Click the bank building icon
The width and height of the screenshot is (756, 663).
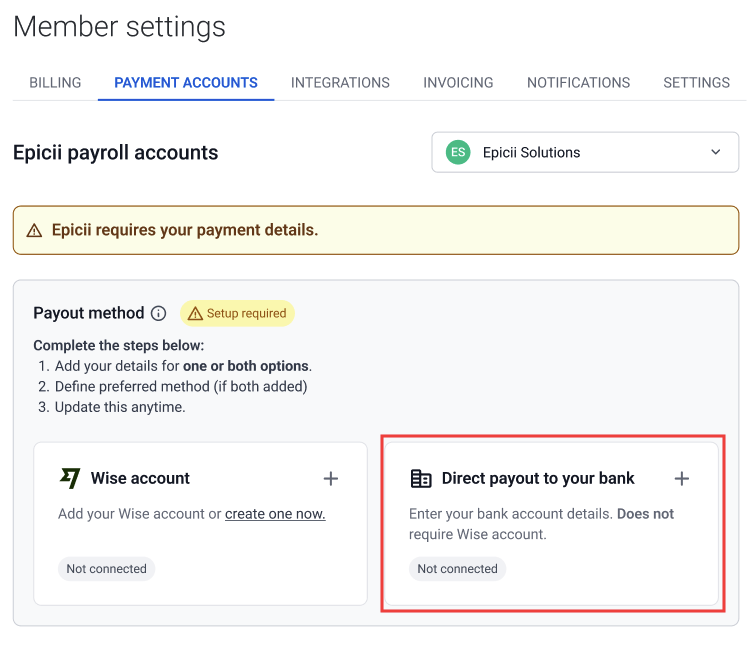(x=421, y=479)
